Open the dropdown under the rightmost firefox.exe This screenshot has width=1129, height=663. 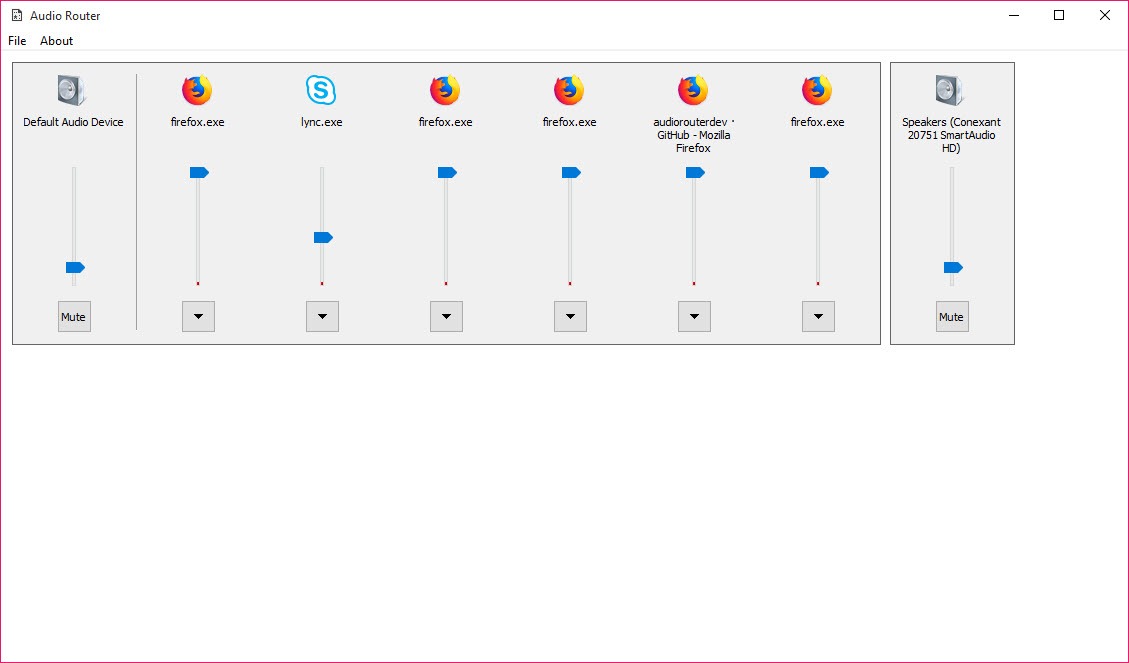818,317
